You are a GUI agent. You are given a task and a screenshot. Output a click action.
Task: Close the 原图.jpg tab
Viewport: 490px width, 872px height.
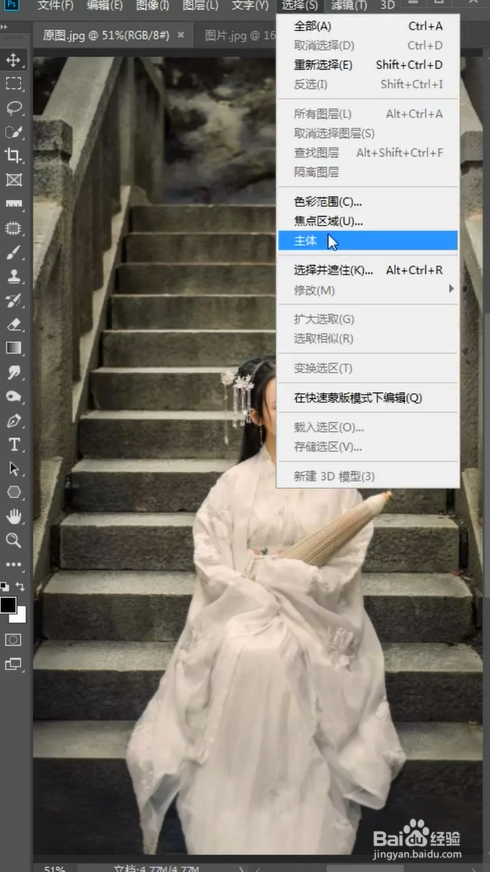[181, 35]
